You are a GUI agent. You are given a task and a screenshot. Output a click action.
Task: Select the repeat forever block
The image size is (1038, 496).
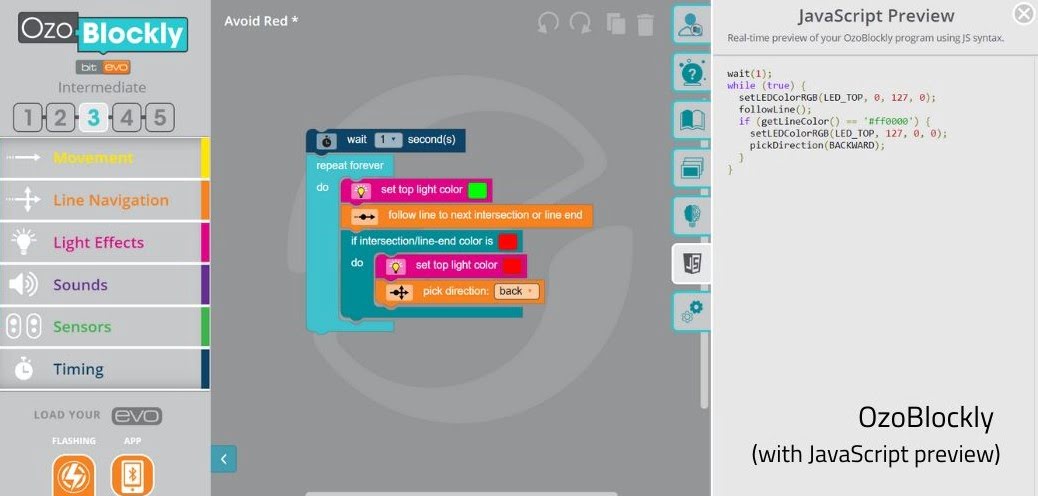(350, 165)
